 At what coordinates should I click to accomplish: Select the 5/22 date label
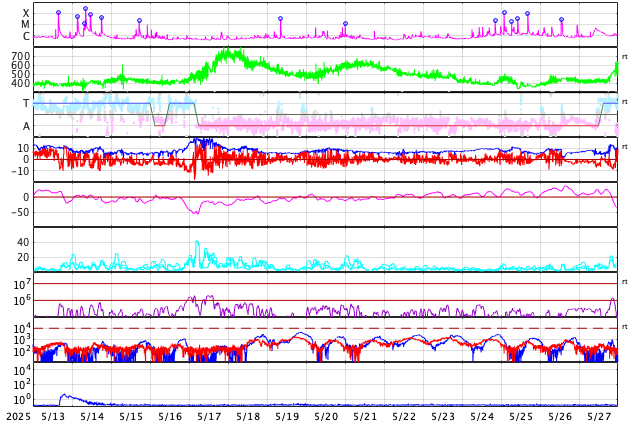[404, 416]
